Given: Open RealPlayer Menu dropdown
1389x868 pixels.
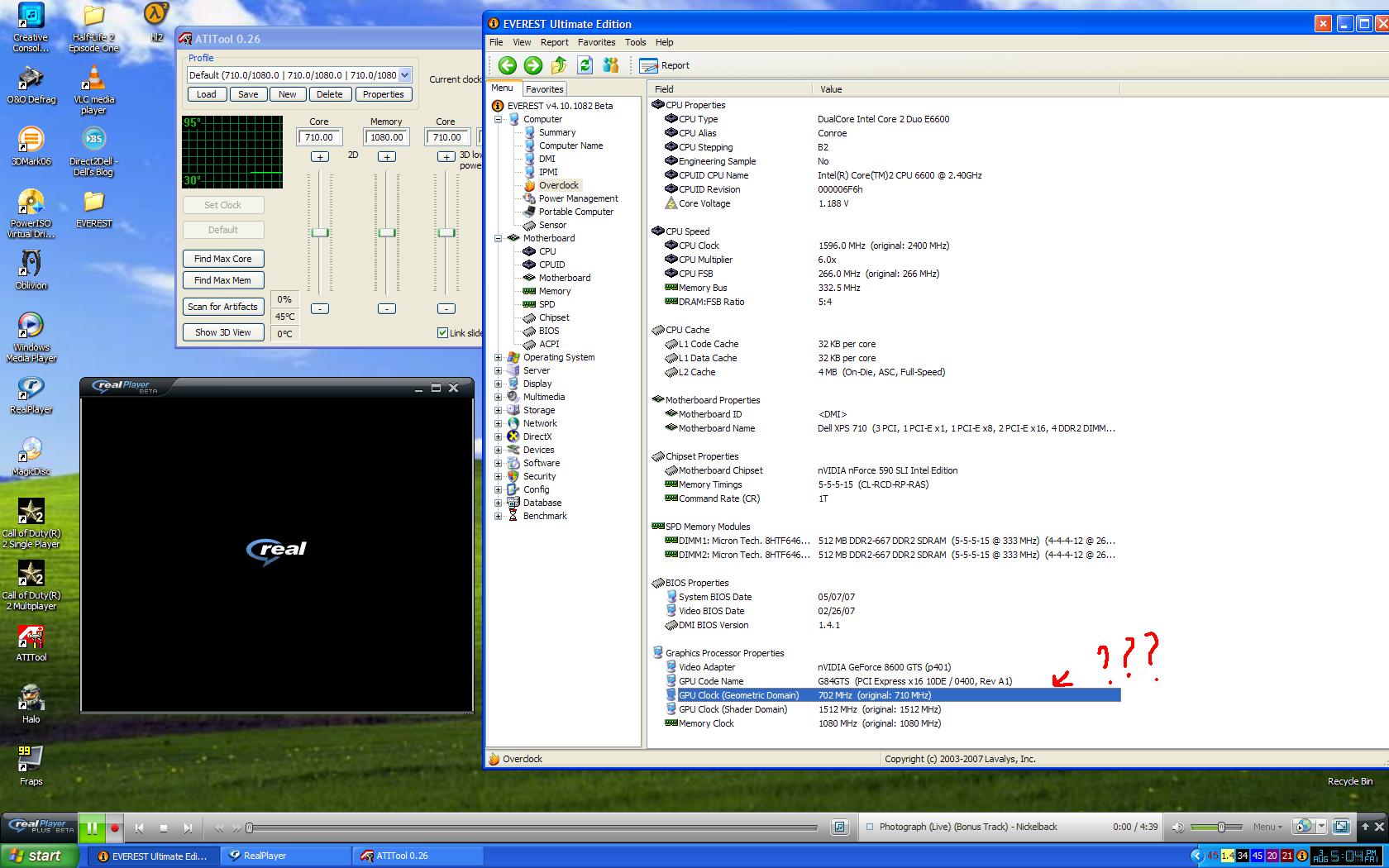Looking at the screenshot, I should [1267, 827].
